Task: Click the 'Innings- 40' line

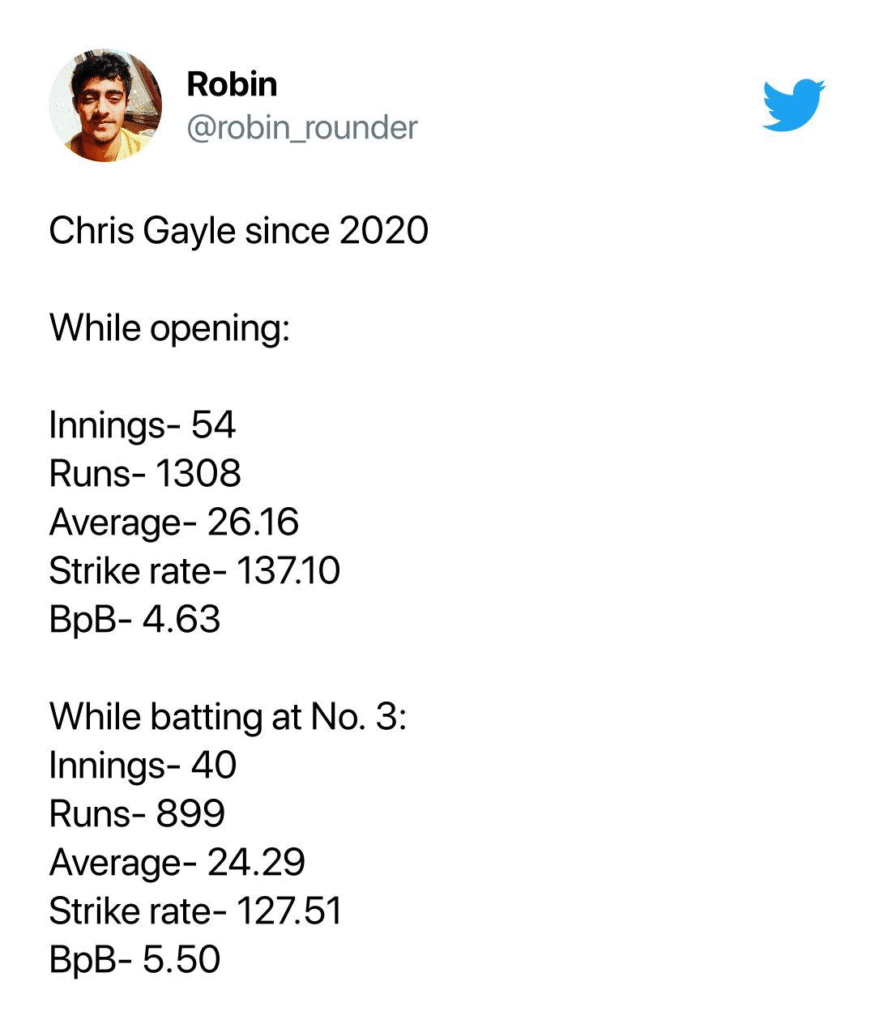Action: [143, 766]
